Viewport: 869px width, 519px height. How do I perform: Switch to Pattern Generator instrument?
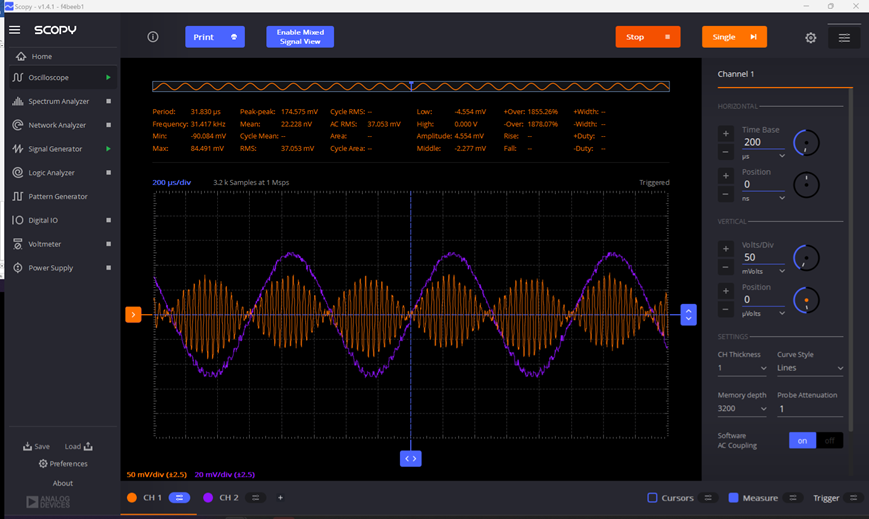58,196
